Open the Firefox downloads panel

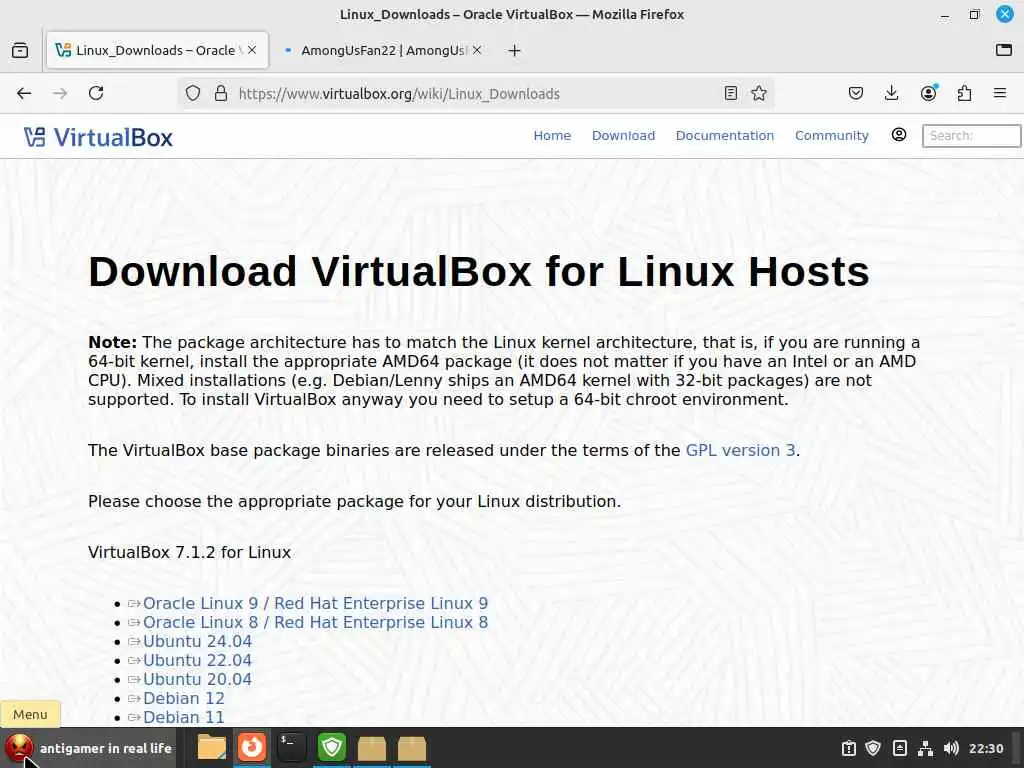(891, 93)
